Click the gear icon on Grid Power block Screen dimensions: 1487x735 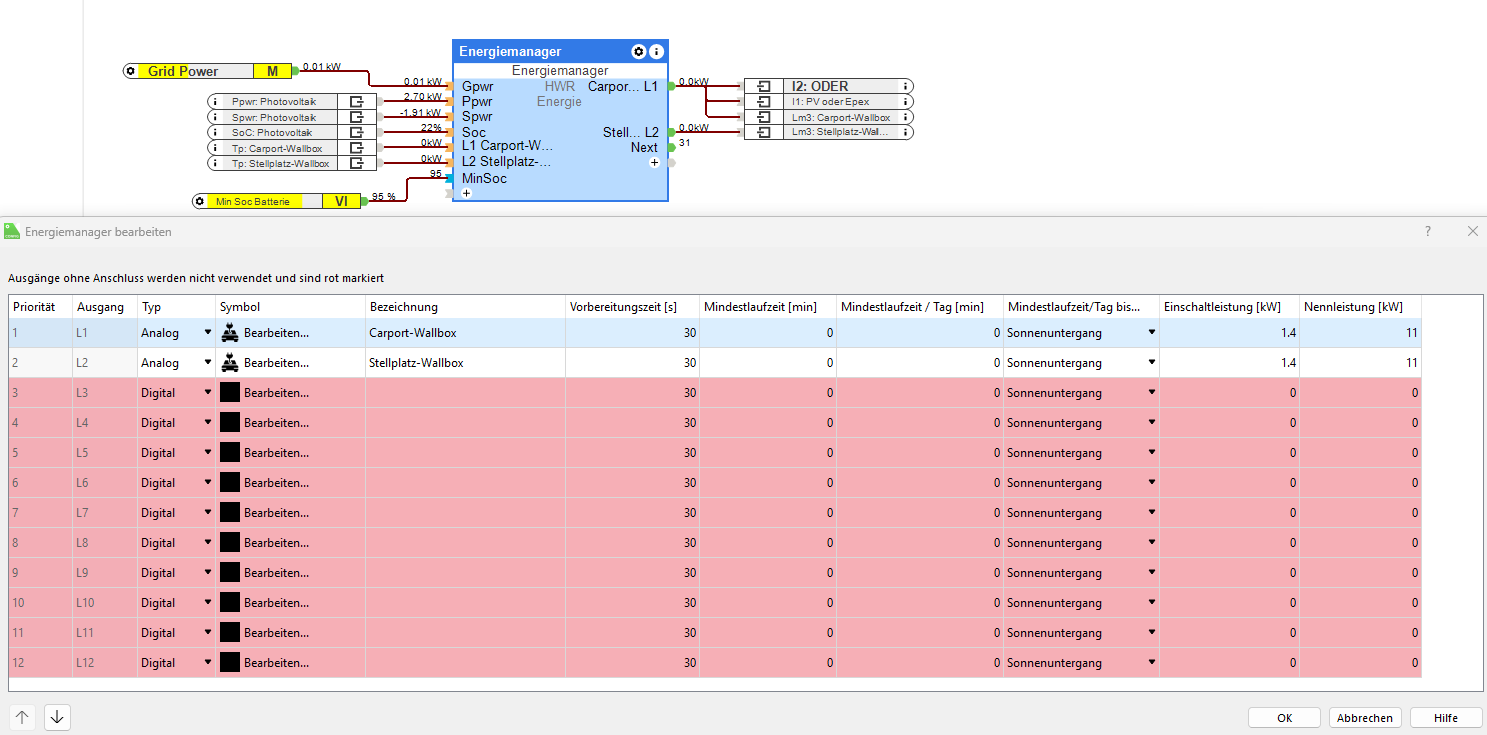click(x=130, y=71)
